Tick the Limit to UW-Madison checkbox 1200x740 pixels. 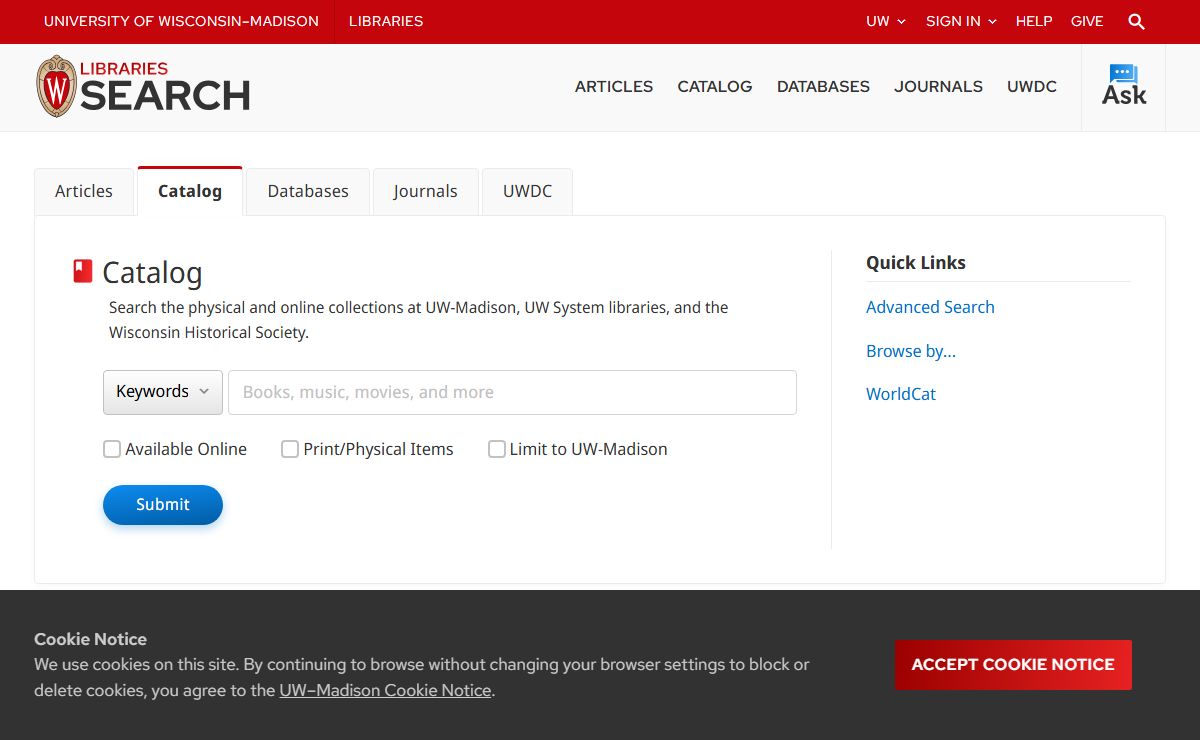coord(496,449)
